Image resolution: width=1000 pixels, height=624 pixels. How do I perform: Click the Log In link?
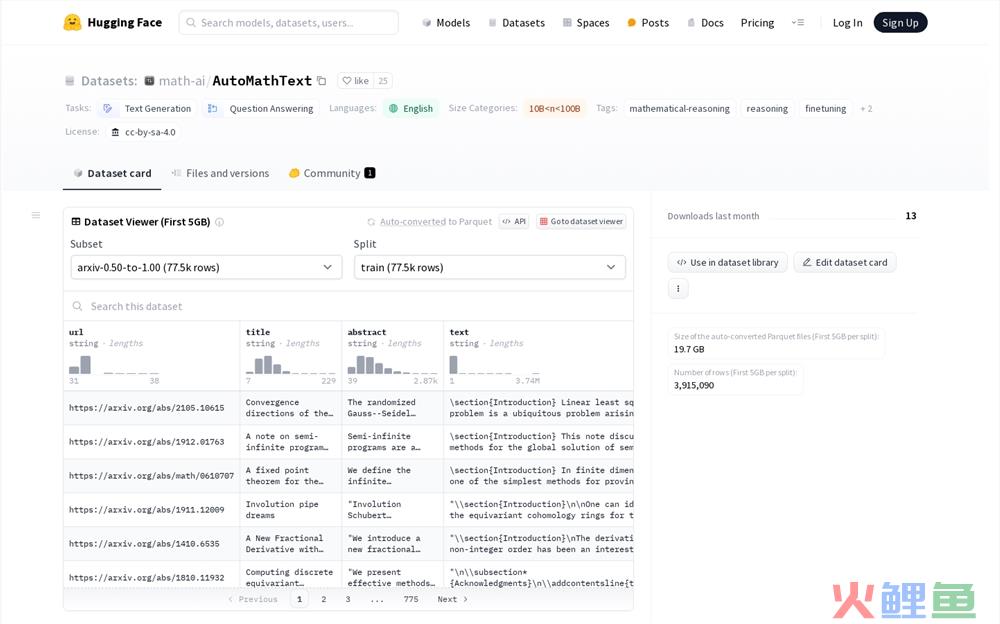click(x=847, y=22)
